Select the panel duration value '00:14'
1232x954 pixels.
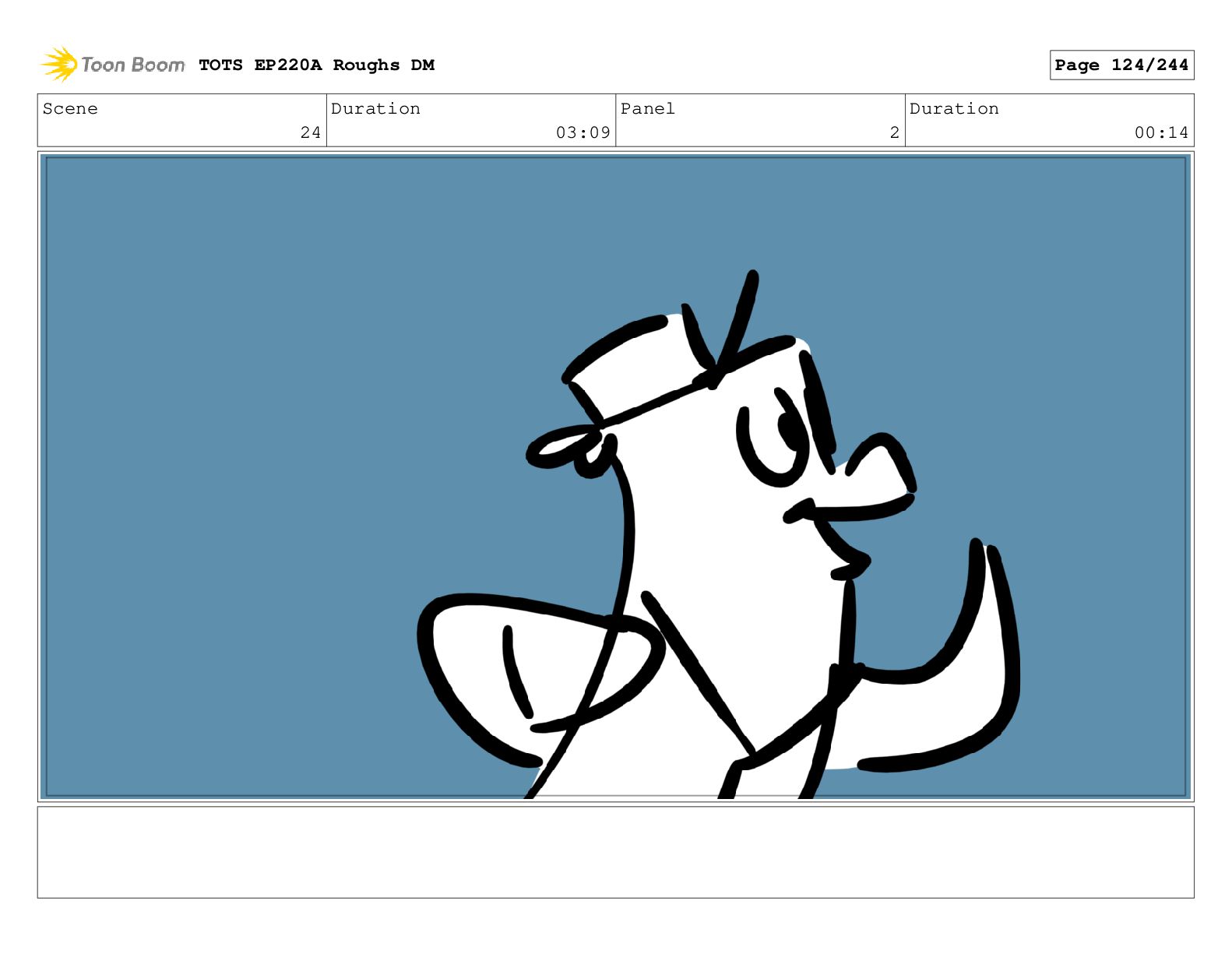click(x=1161, y=133)
